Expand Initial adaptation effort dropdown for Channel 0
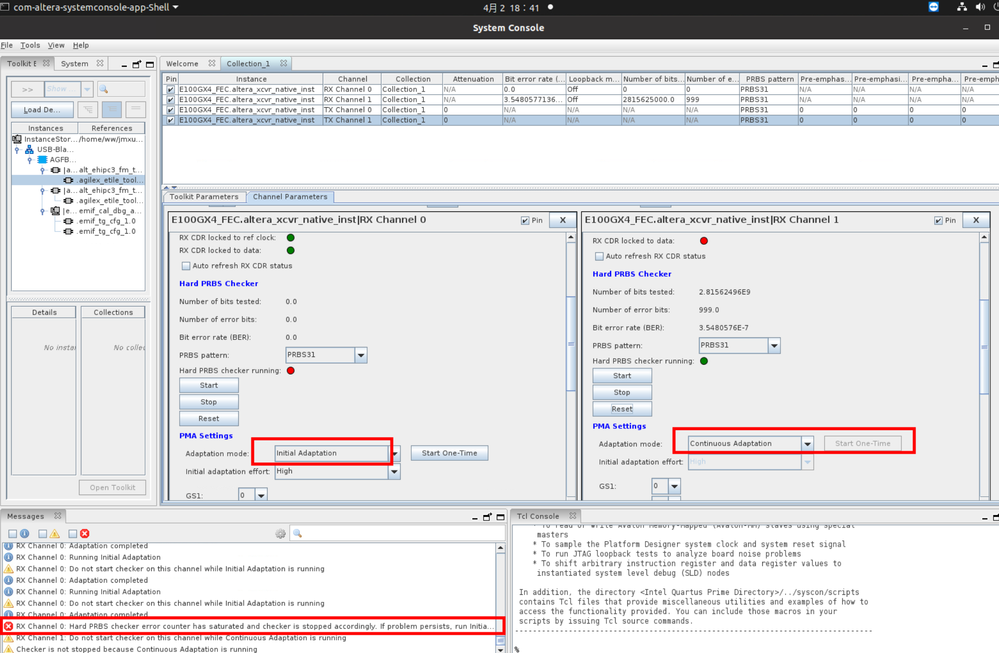This screenshot has width=999, height=653. coord(394,471)
